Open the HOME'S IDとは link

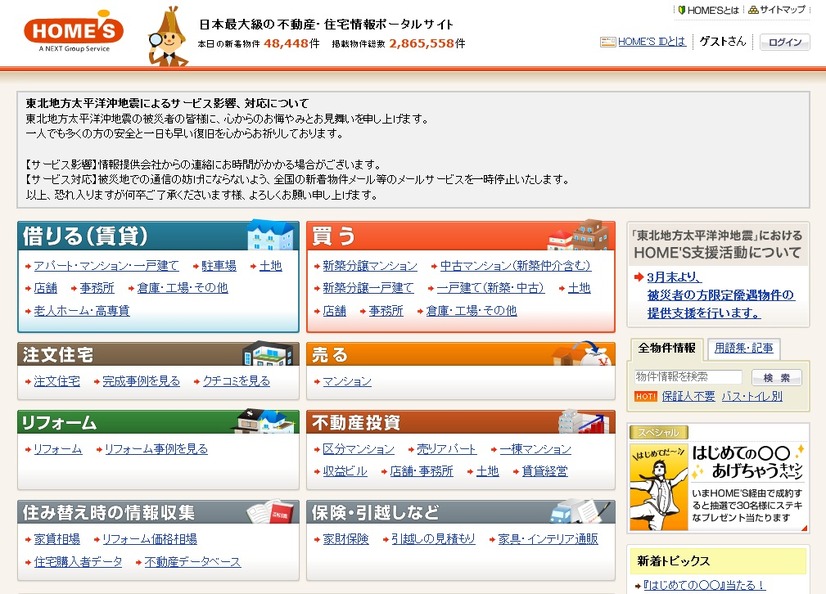[x=652, y=42]
